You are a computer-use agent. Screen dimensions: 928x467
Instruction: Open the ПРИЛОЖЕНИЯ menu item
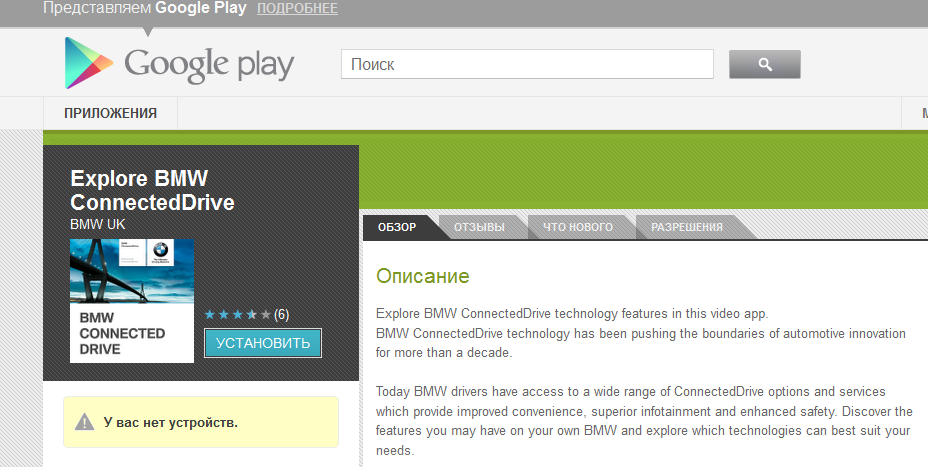click(111, 113)
